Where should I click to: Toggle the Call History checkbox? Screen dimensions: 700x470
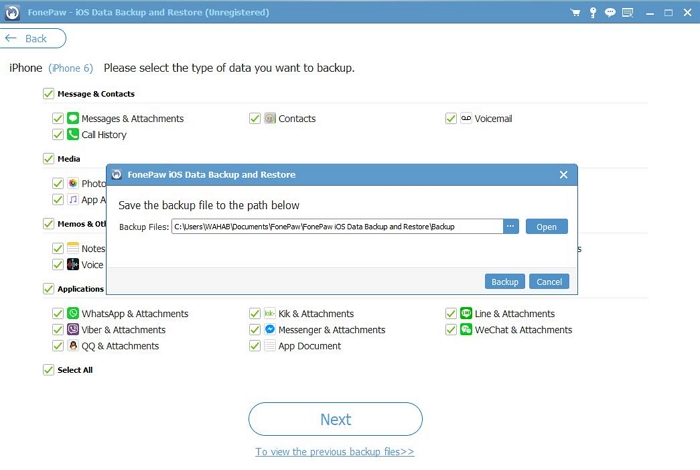pos(58,134)
